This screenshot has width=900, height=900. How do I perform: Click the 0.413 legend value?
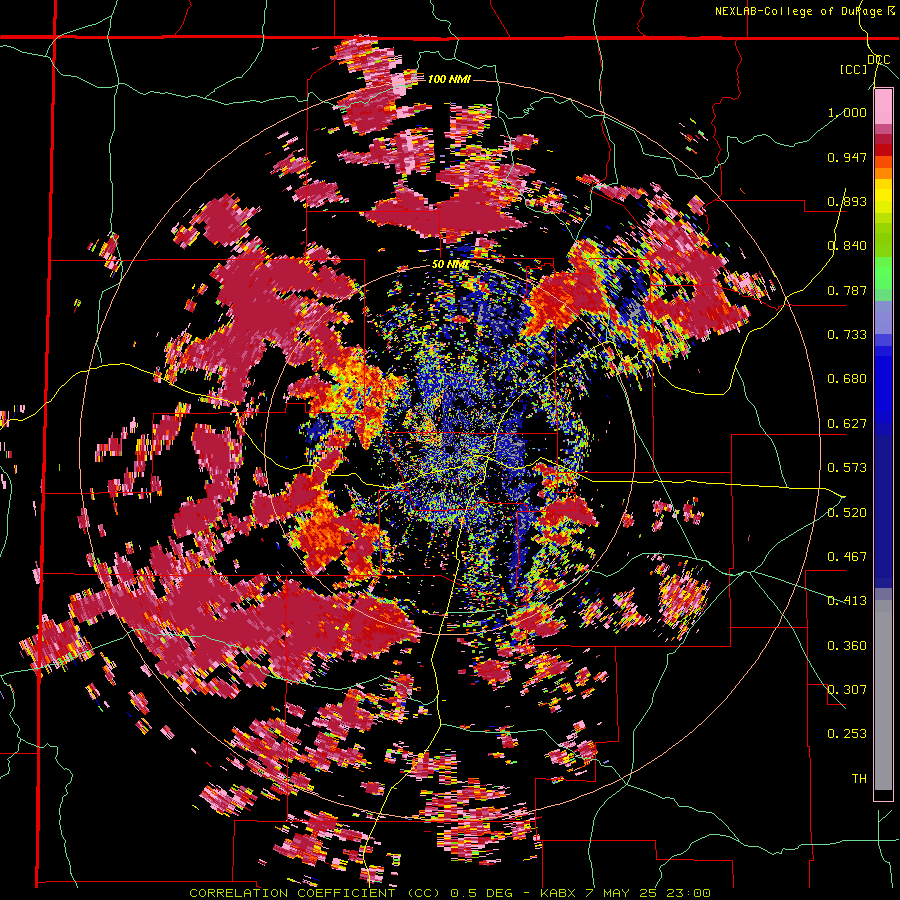pyautogui.click(x=847, y=601)
